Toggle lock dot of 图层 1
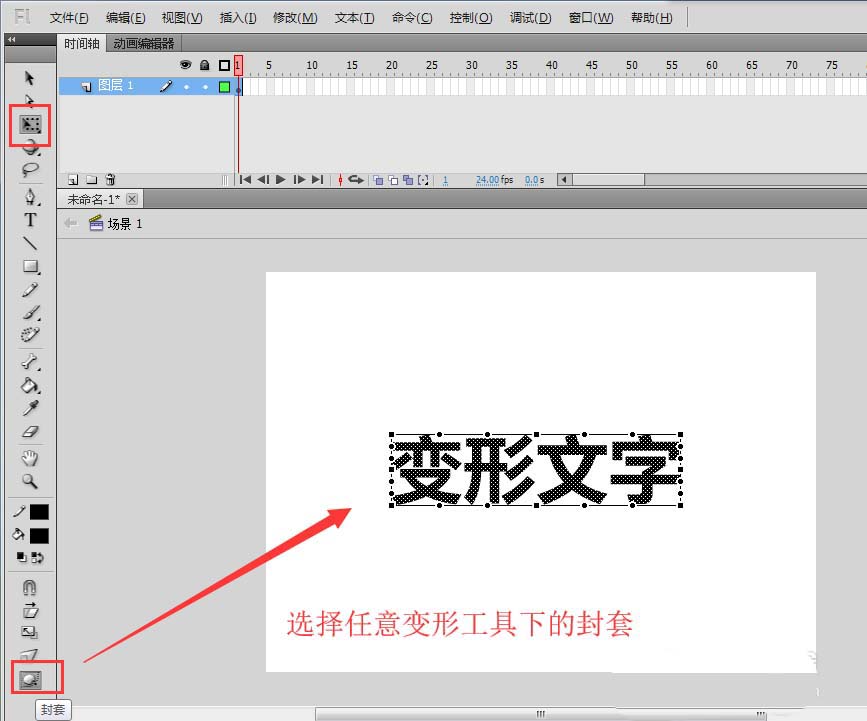Viewport: 867px width, 721px height. click(x=205, y=87)
